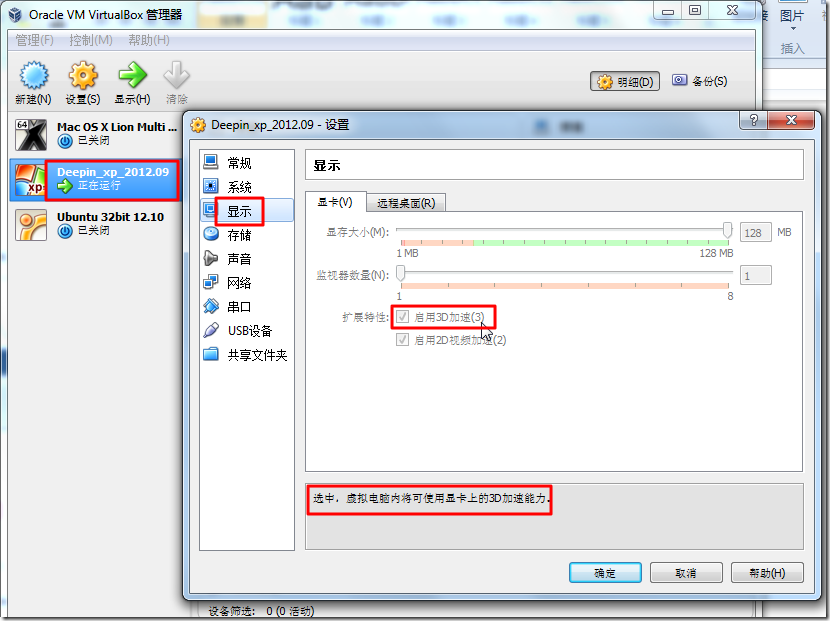Click the 明细(D) details toggle button

[625, 82]
